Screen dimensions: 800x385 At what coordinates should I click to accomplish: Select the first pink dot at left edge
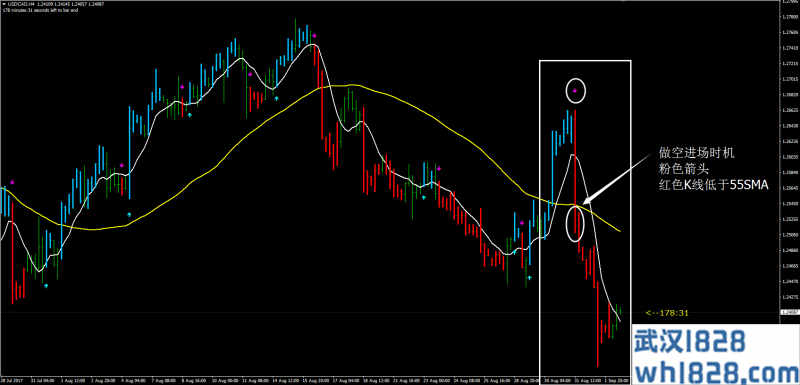(12, 182)
